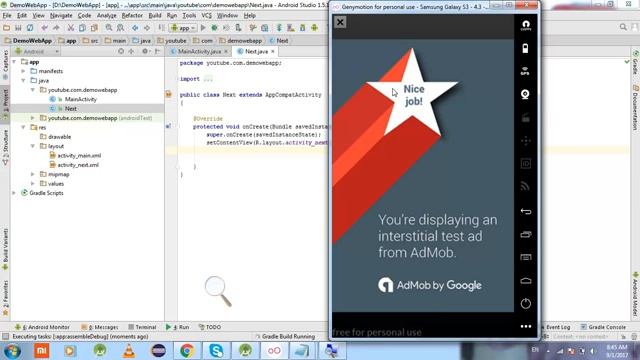Click the Redo arrow icon
Viewport: 640px width, 360px height.
point(56,28)
